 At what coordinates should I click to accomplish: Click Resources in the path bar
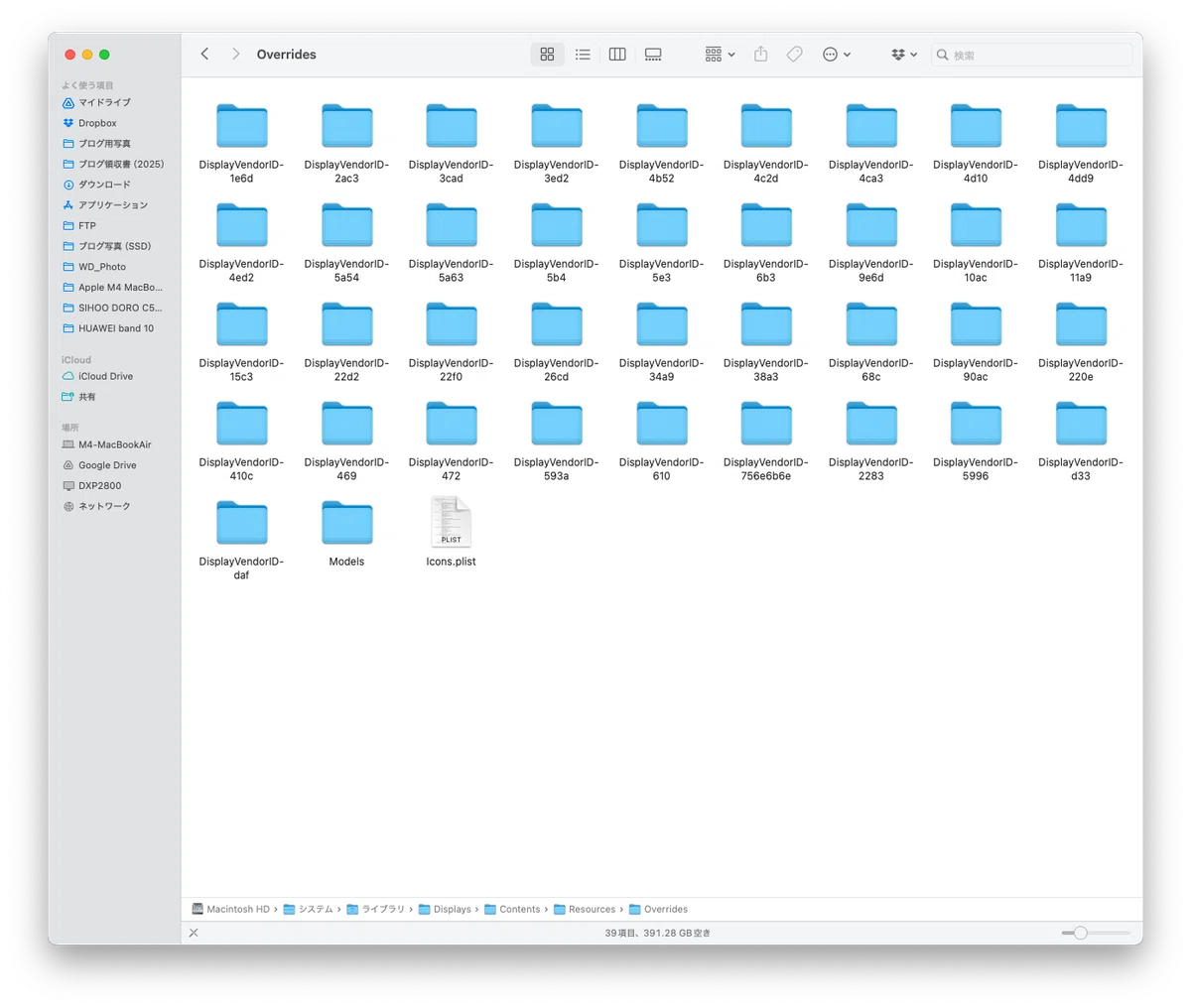[x=585, y=909]
